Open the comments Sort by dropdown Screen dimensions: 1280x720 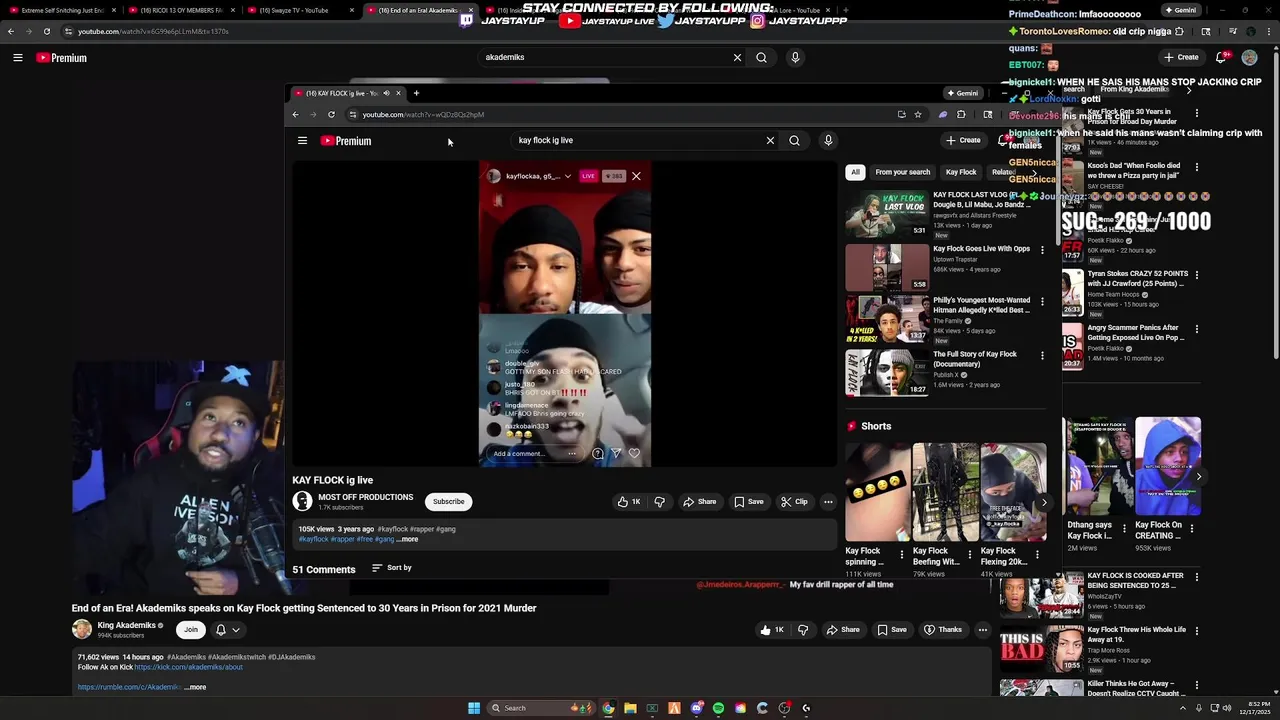coord(392,568)
